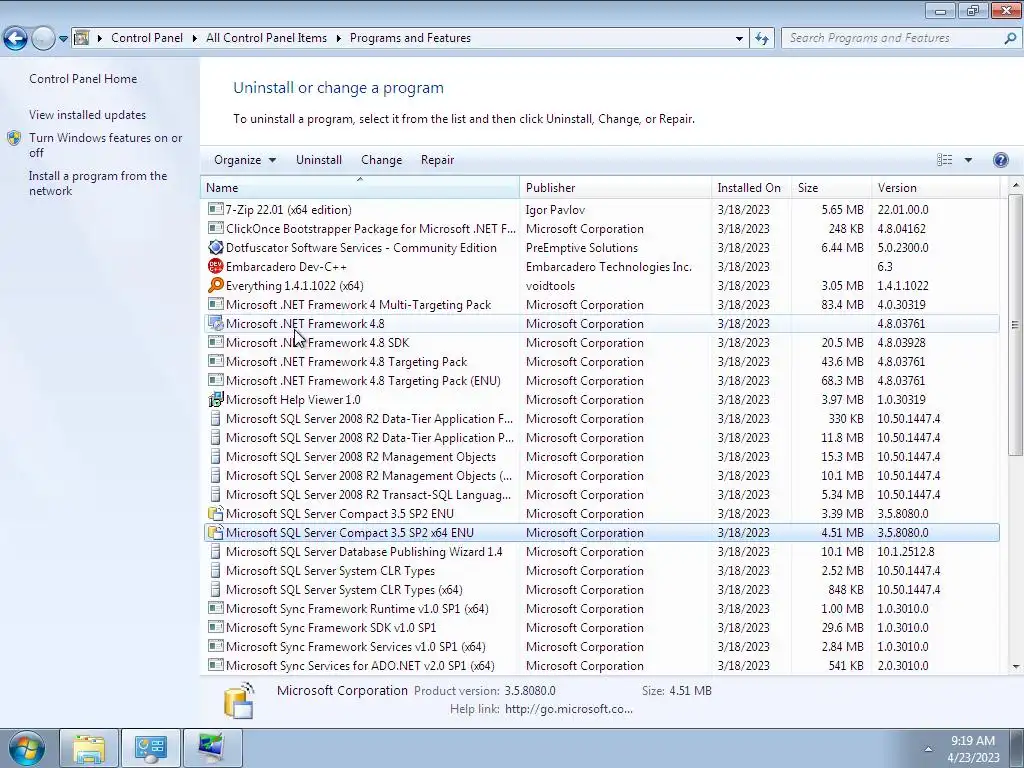Click the help link http://go.microsoft.co...
Image resolution: width=1024 pixels, height=768 pixels.
[x=569, y=709]
